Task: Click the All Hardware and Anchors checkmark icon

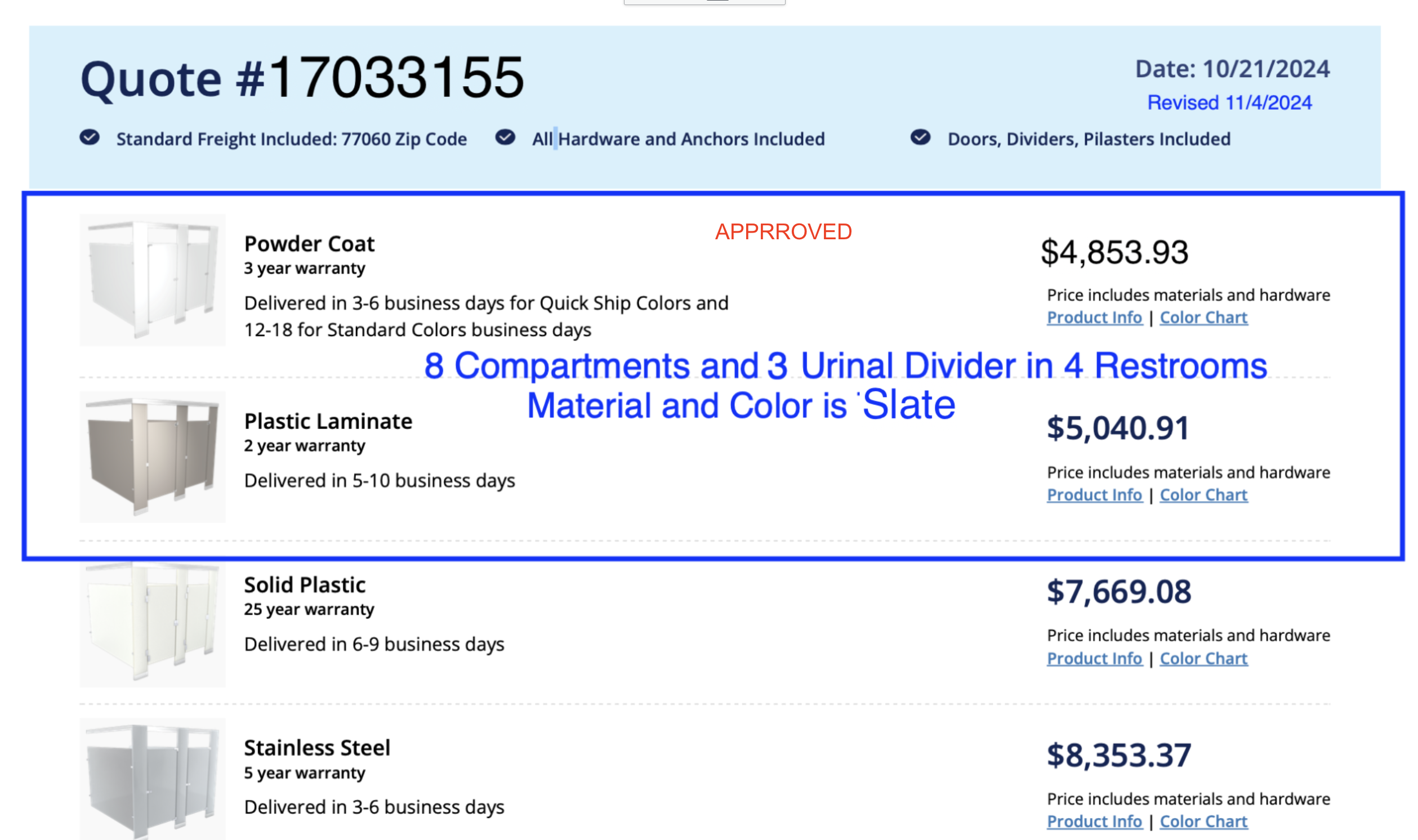Action: [505, 137]
